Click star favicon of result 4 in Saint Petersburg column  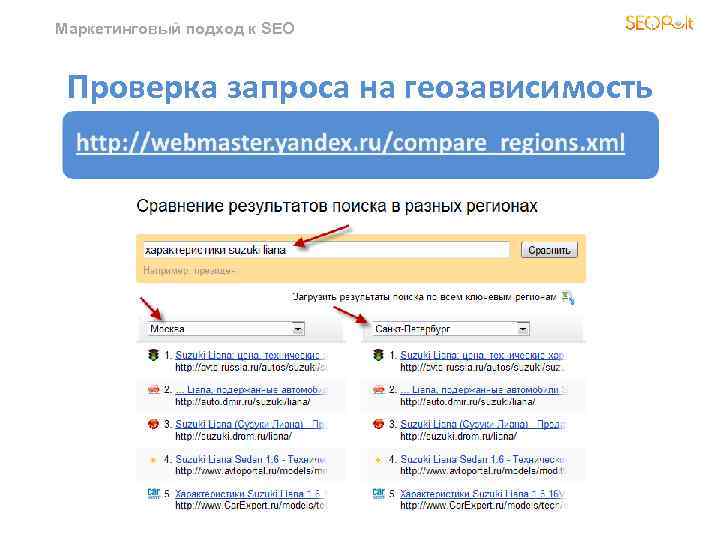pos(378,459)
